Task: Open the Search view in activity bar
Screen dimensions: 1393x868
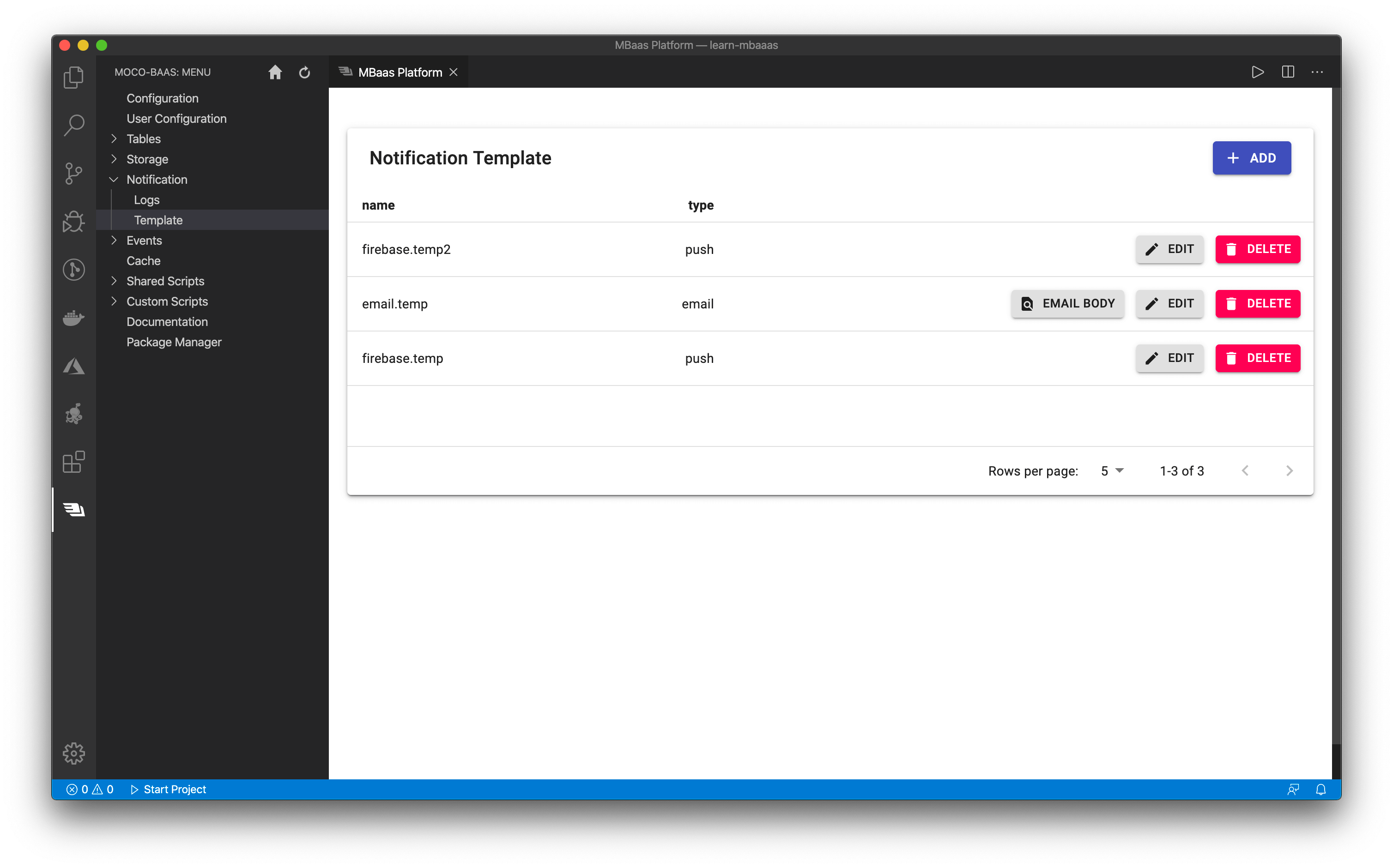Action: (x=73, y=125)
